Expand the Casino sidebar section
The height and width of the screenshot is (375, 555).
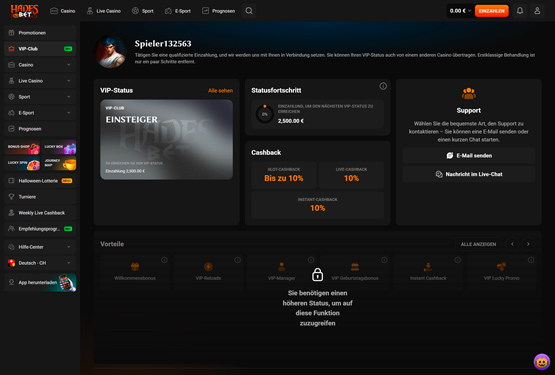[x=40, y=65]
